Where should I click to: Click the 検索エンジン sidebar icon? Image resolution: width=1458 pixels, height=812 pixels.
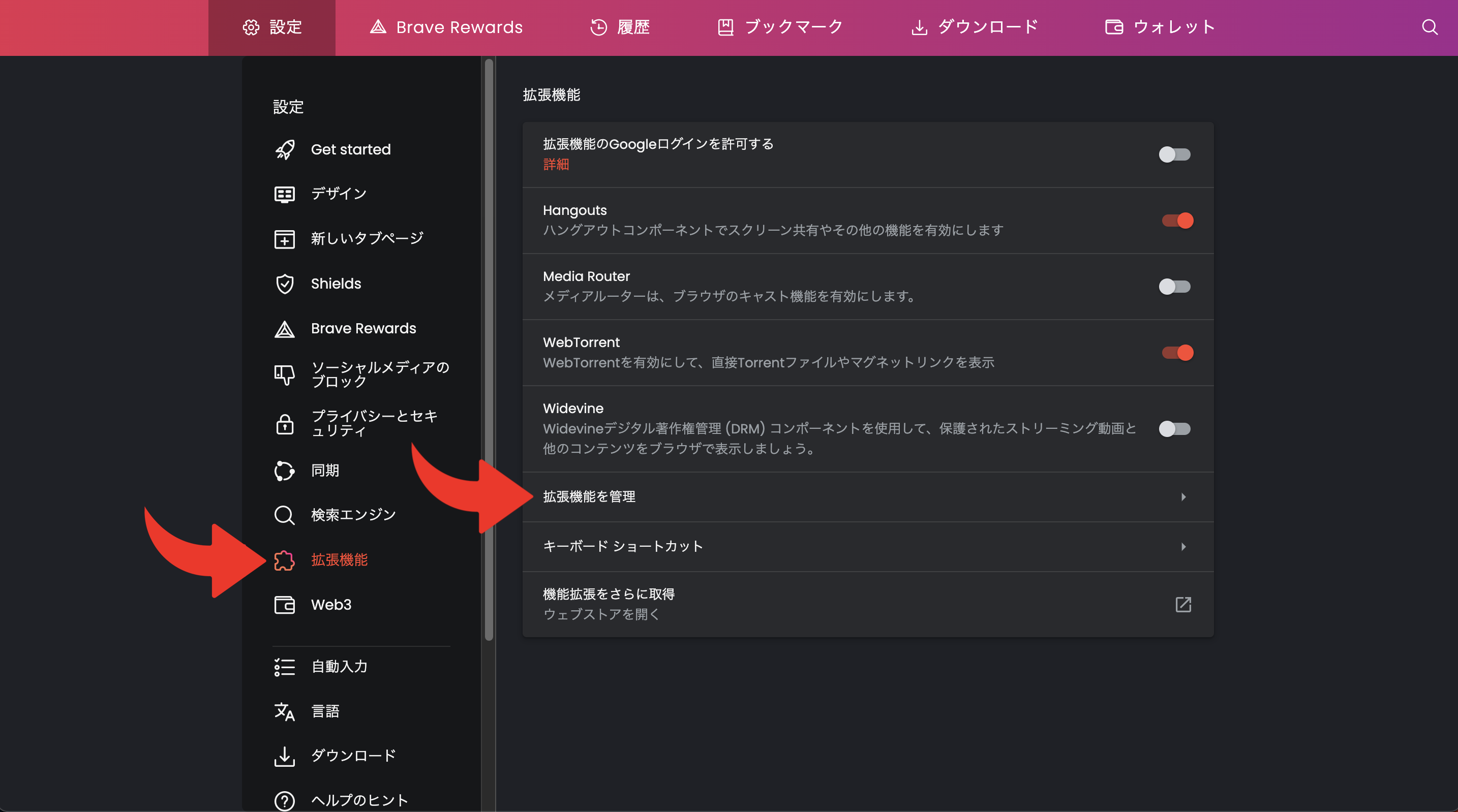pyautogui.click(x=285, y=515)
